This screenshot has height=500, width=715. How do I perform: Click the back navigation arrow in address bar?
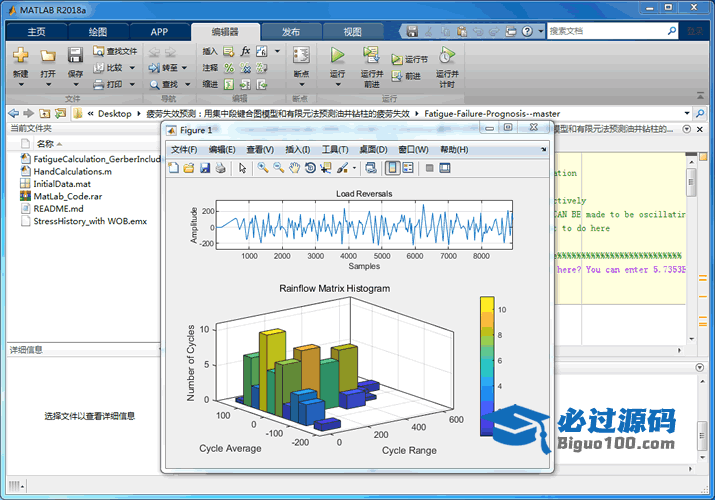point(14,113)
